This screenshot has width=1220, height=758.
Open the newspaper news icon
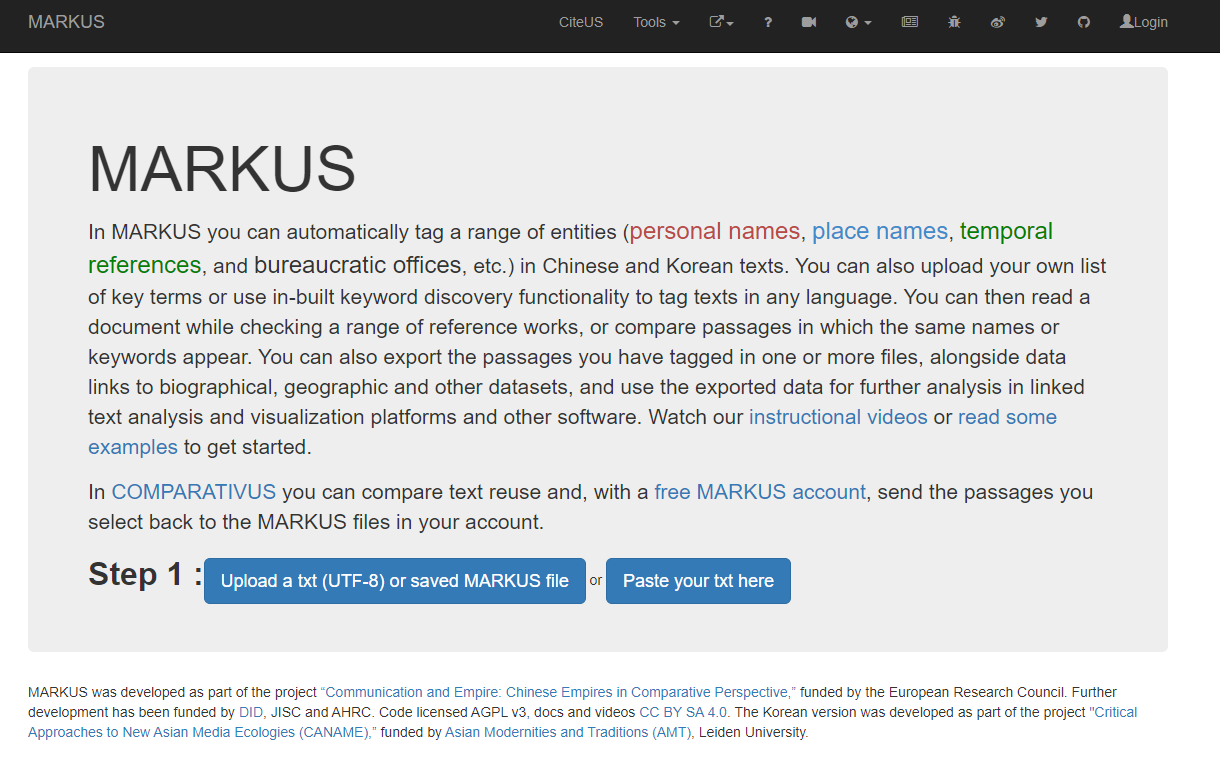[x=909, y=22]
